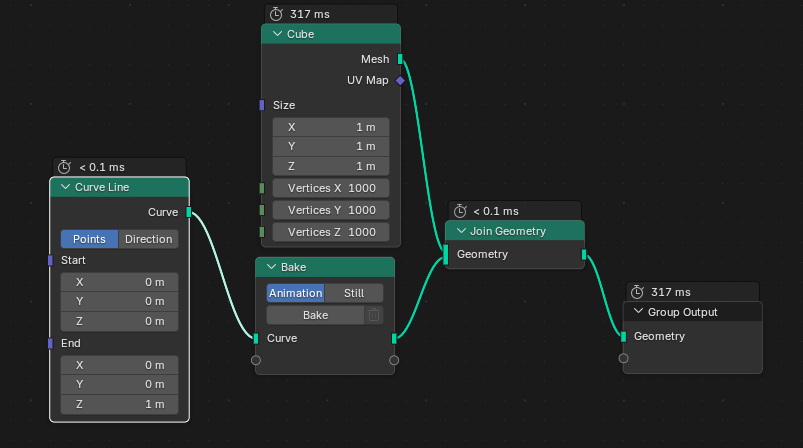Click the Join Geometry timing clock icon
This screenshot has width=803, height=448.
(x=460, y=211)
